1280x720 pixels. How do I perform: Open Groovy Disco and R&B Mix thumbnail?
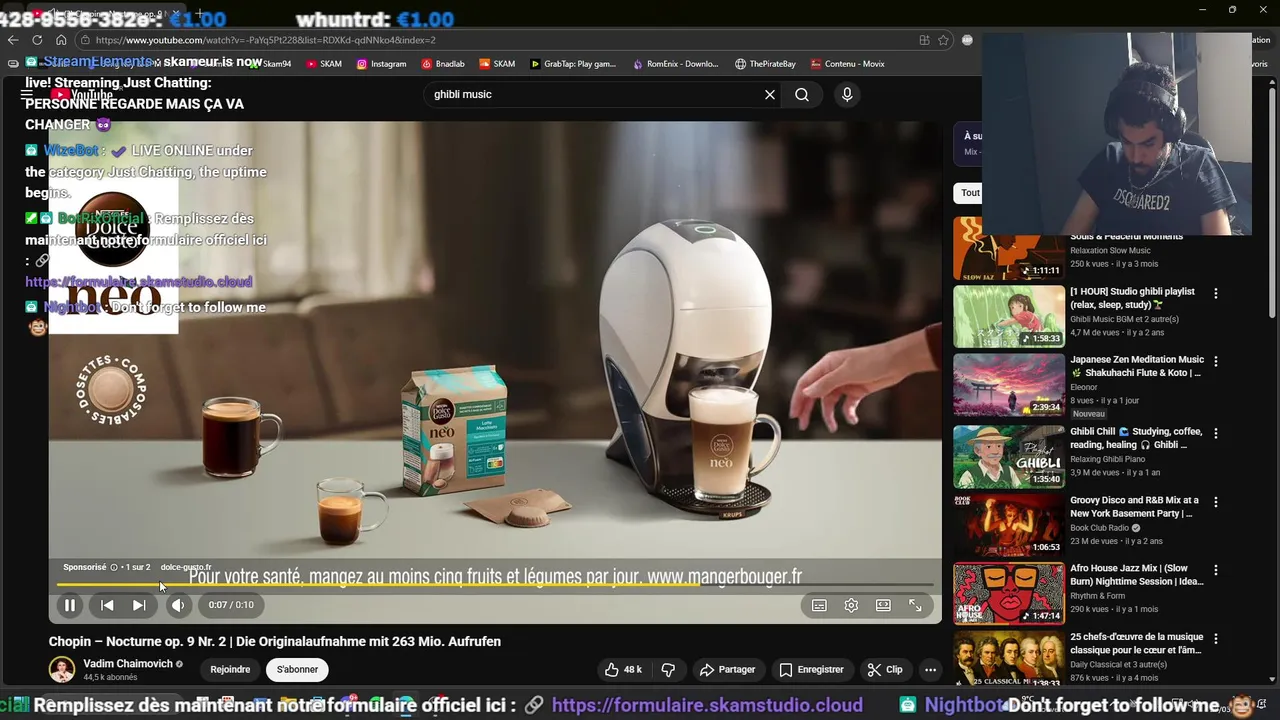click(x=1009, y=525)
